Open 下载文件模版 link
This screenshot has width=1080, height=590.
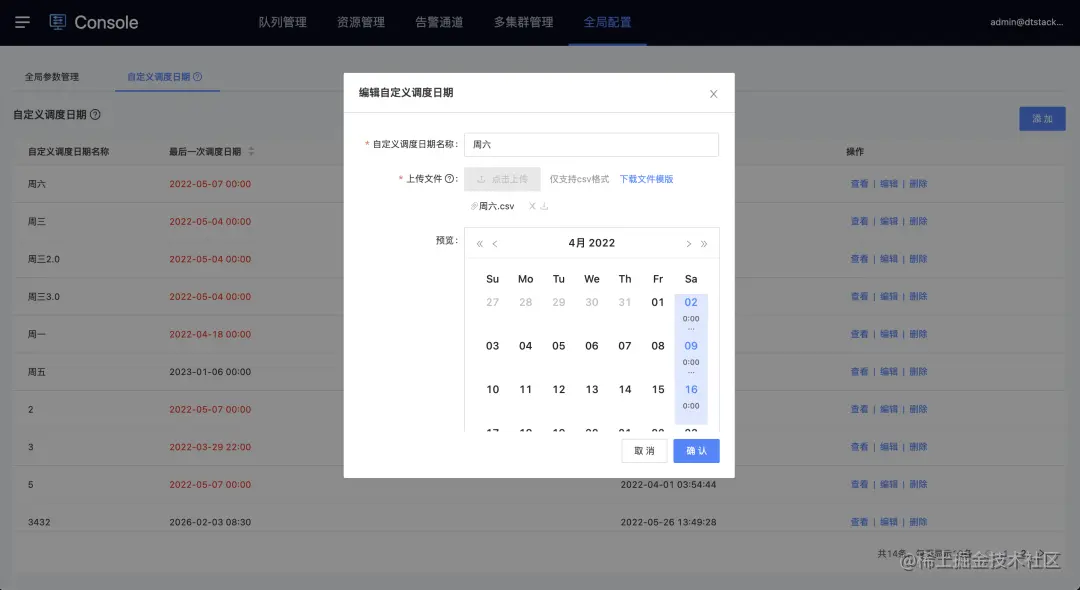click(646, 179)
